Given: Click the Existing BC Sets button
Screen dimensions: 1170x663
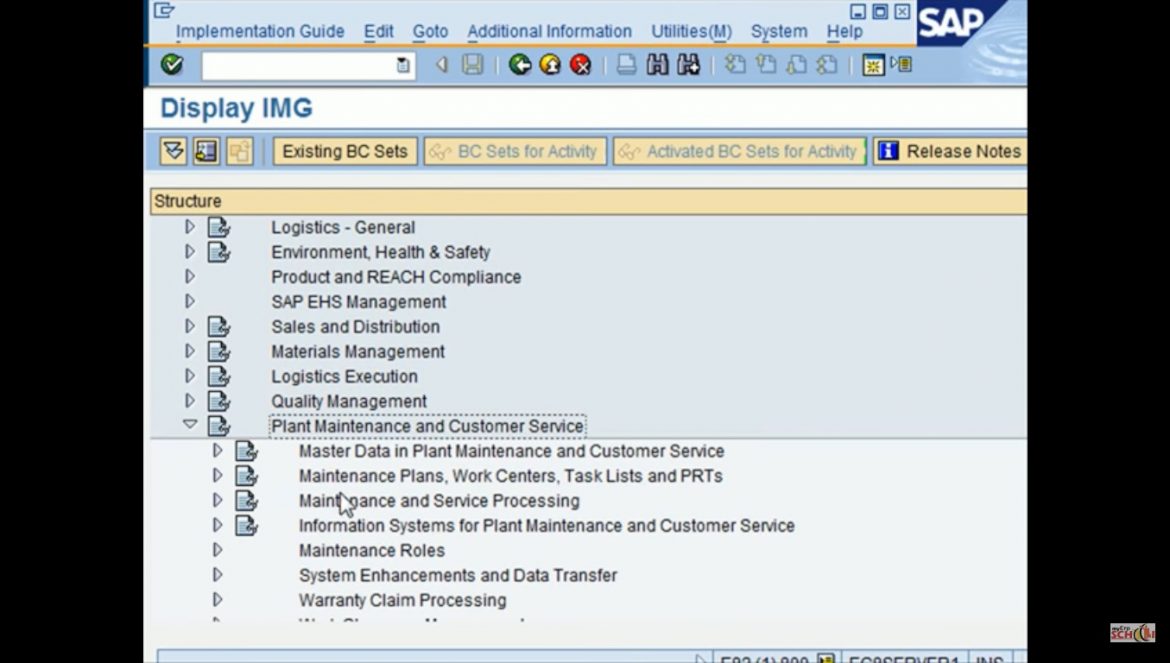Looking at the screenshot, I should coord(344,151).
